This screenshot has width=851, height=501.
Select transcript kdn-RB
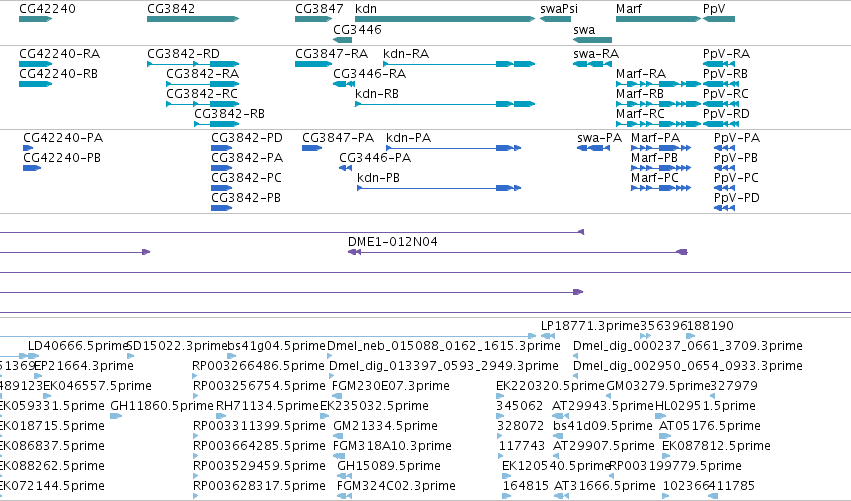click(445, 104)
